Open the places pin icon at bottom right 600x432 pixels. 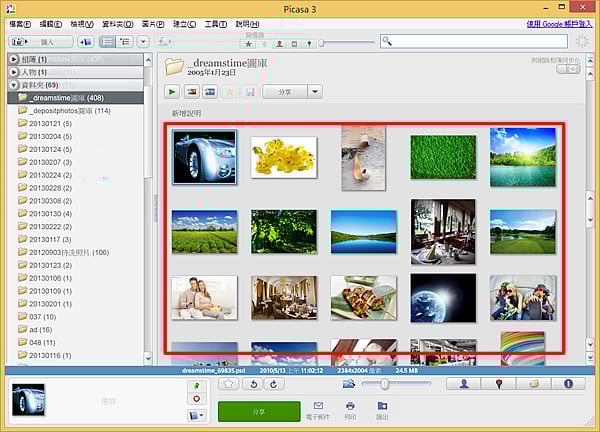(x=498, y=383)
